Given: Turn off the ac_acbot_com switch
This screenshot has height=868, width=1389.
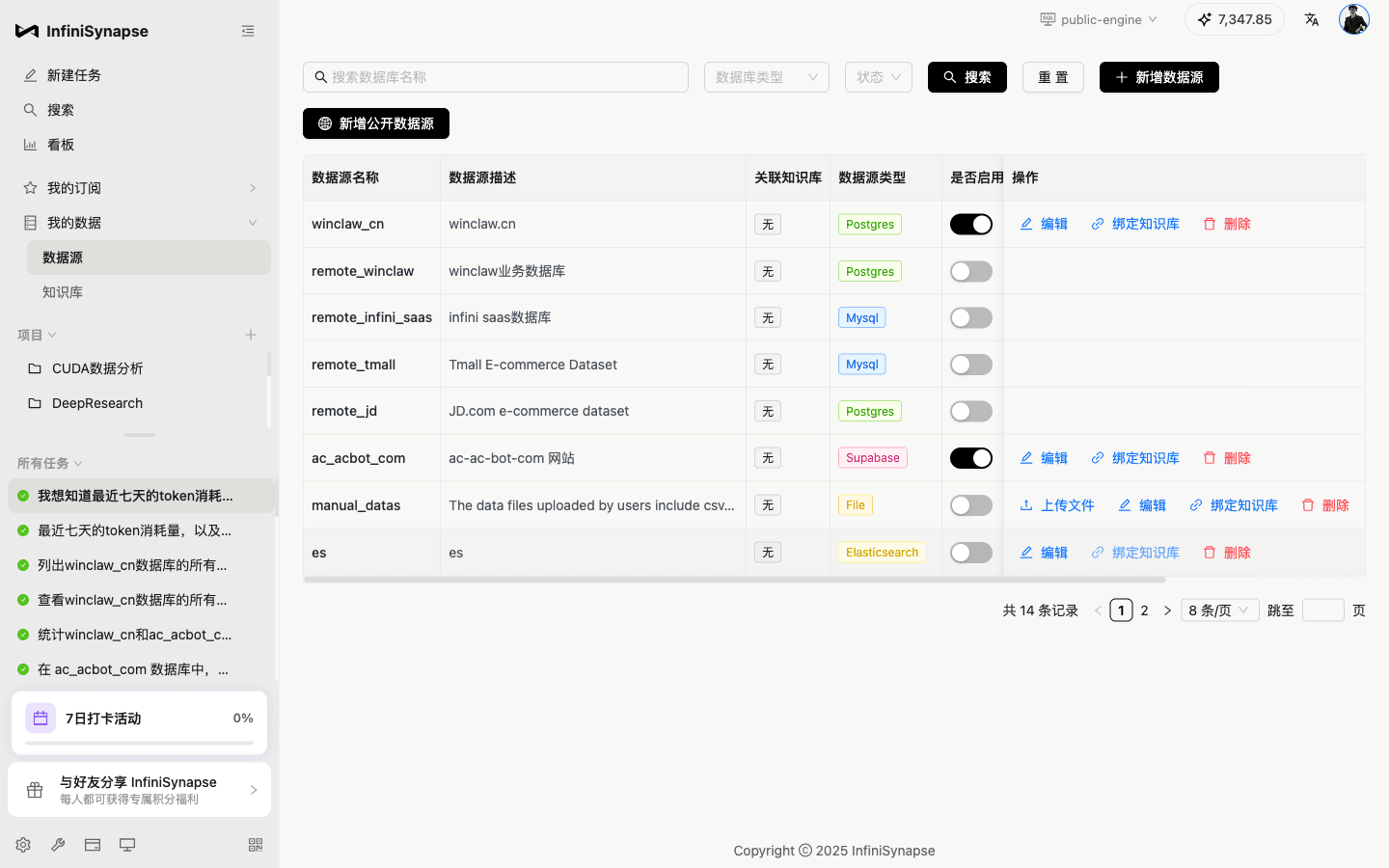Looking at the screenshot, I should (970, 457).
